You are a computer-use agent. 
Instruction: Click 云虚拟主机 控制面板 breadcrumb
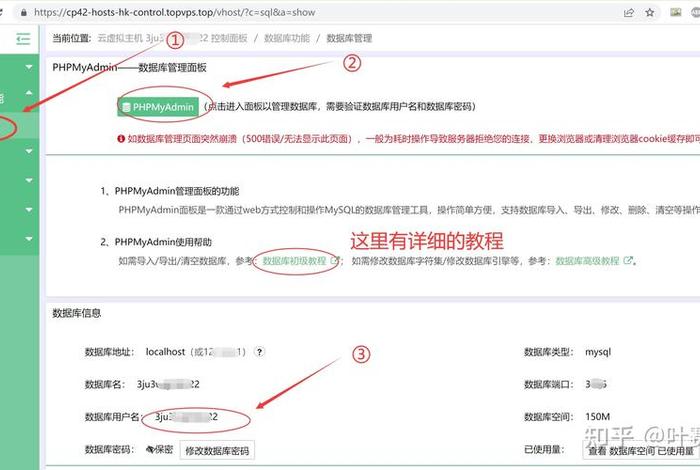(172, 38)
